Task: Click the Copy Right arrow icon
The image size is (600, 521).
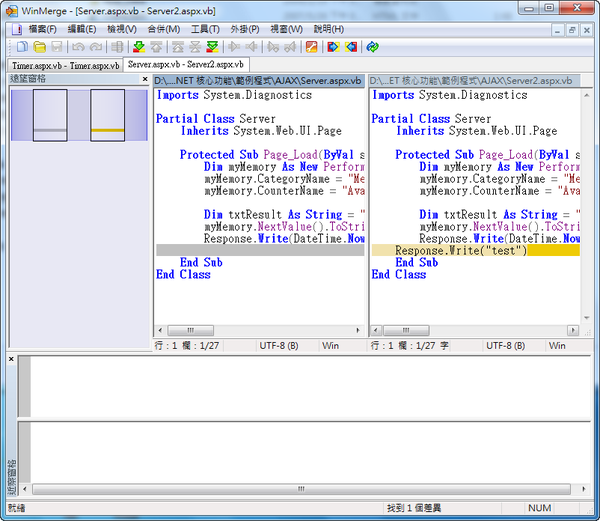Action: pos(234,47)
